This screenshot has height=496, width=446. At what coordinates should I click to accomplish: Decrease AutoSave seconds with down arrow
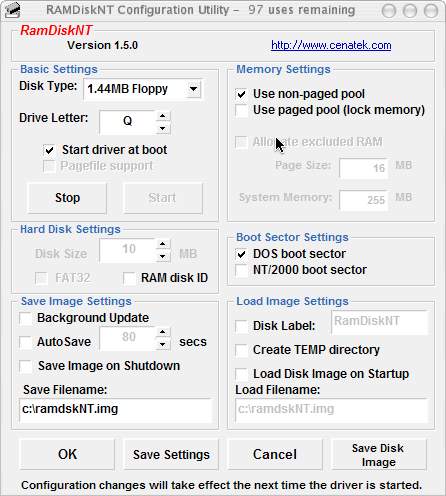[163, 344]
